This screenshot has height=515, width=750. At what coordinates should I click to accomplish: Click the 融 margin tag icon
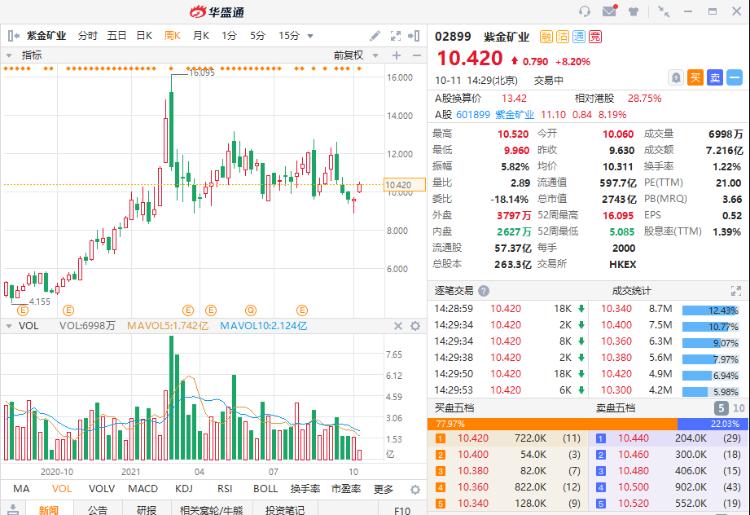(x=546, y=36)
